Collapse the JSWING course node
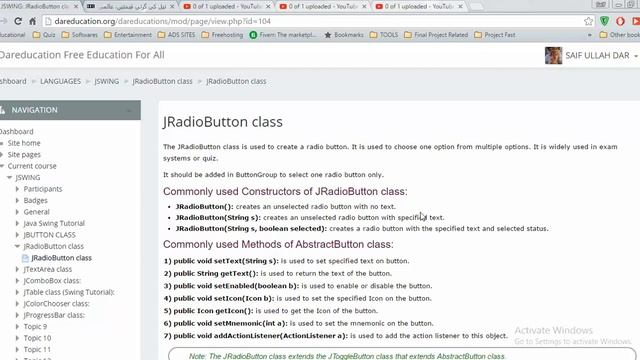The width and height of the screenshot is (640, 360). point(10,178)
